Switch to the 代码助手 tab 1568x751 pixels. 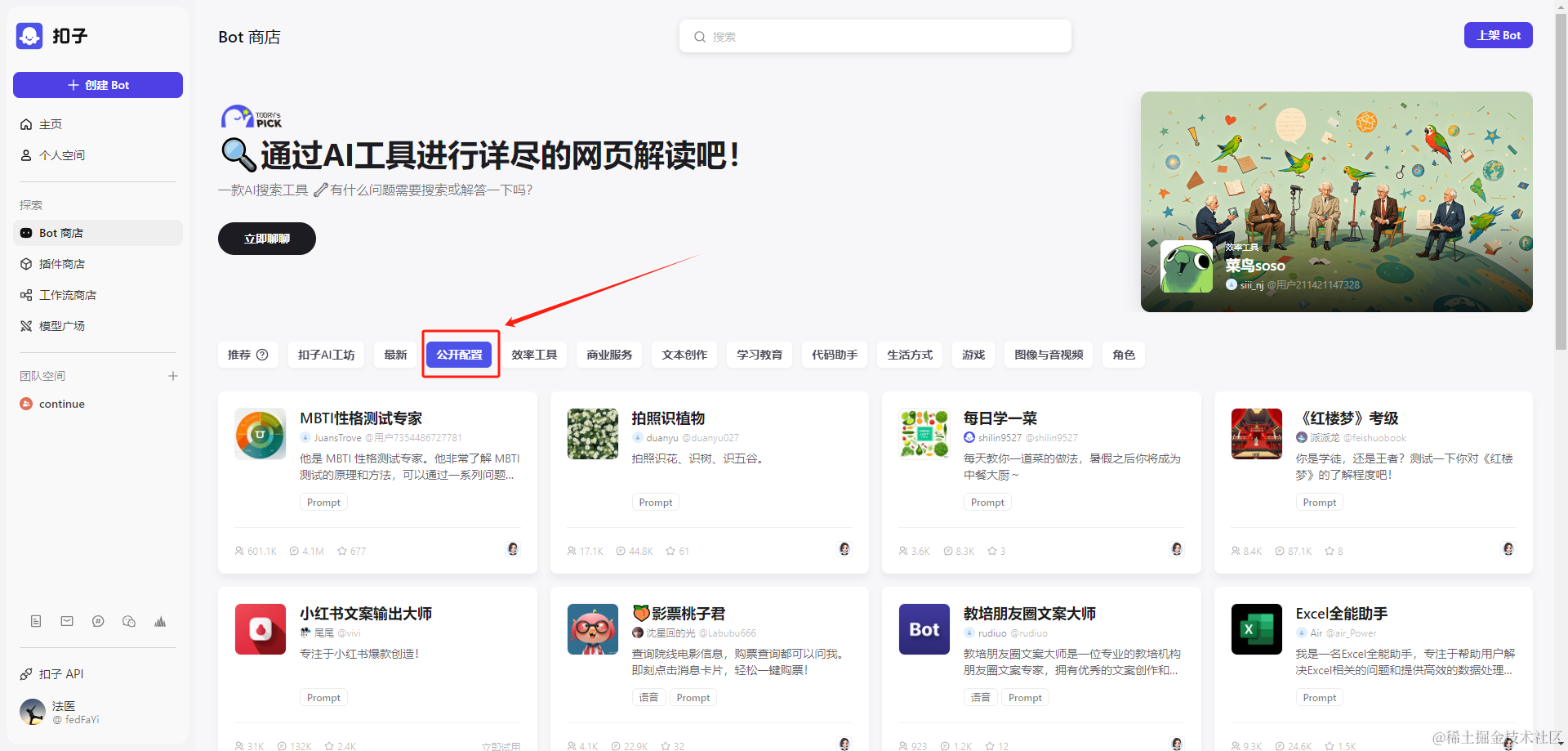tap(835, 355)
